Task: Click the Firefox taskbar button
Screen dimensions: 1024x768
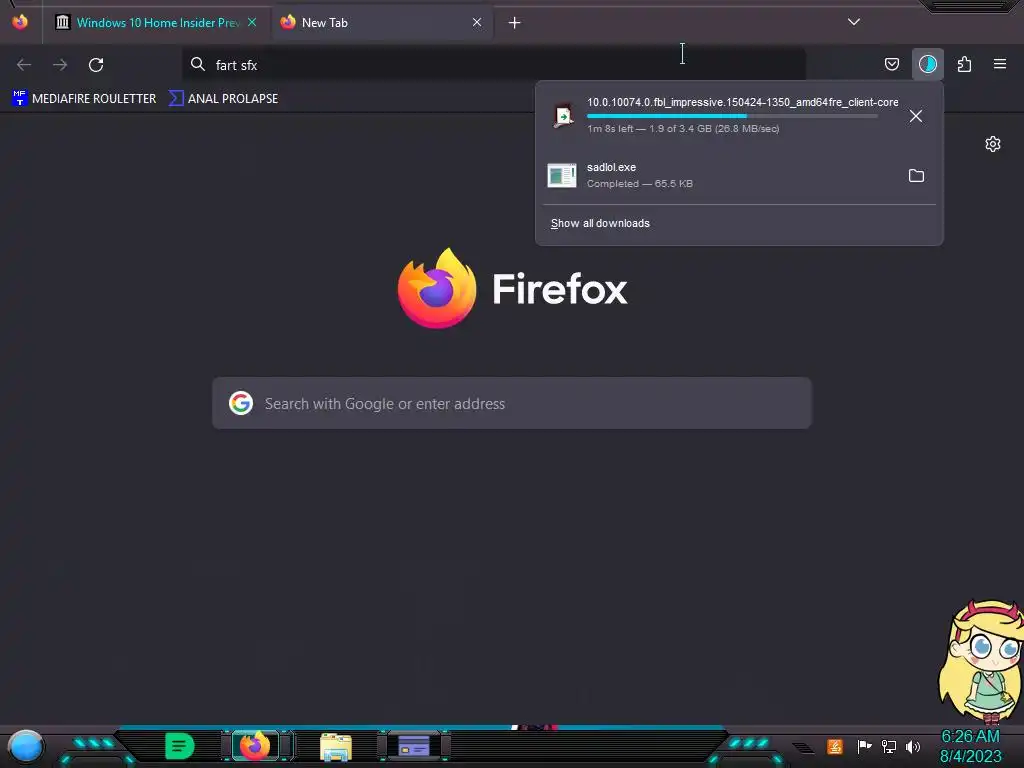Action: 255,746
